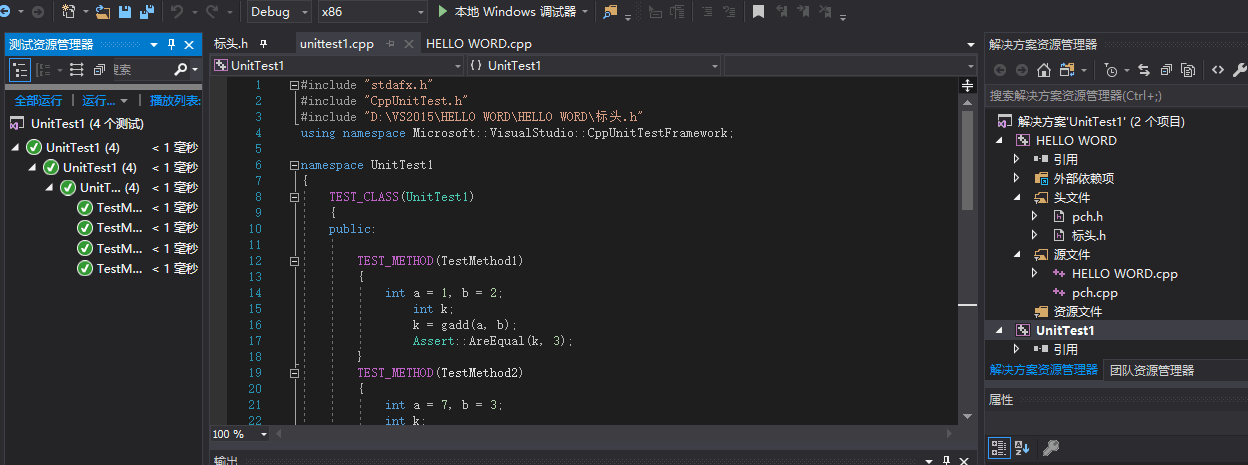Open the x86 platform dropdown
Screen dimensions: 1248x465
tap(372, 12)
